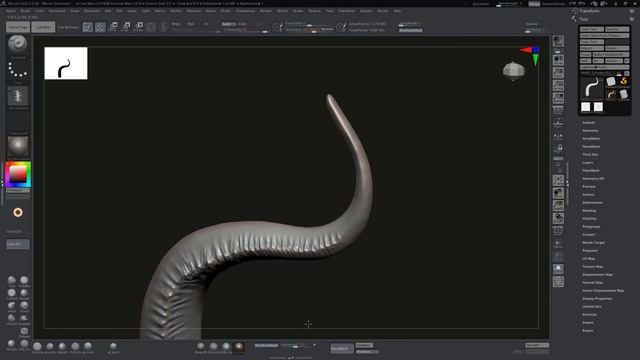This screenshot has width=640, height=360.
Task: Expand the Subtool subpalette
Action: (589, 122)
